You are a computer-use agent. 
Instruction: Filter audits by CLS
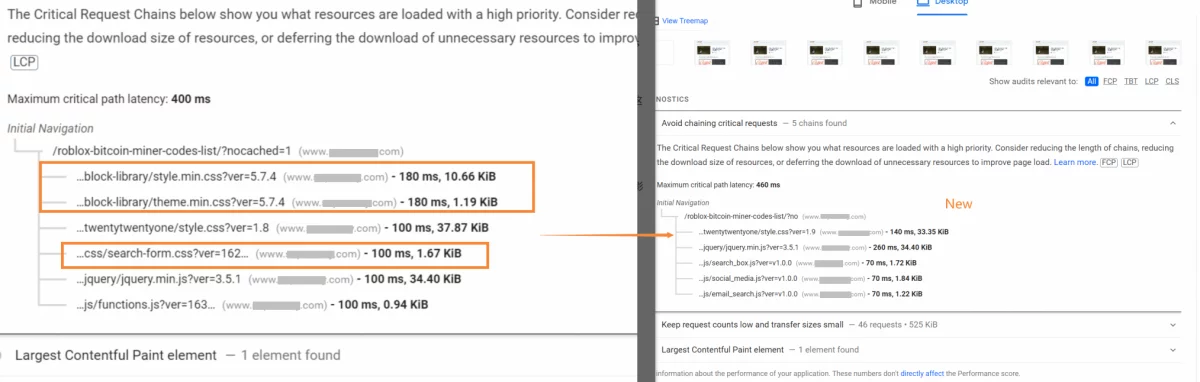tap(1172, 82)
